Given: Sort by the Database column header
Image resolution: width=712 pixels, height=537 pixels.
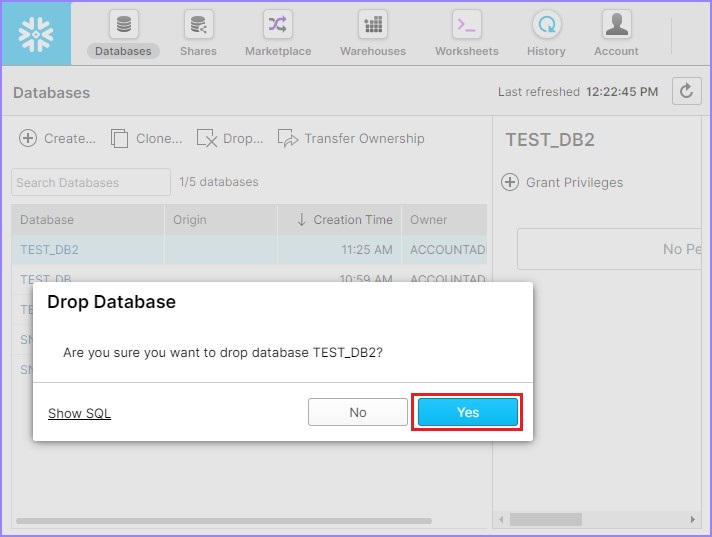Looking at the screenshot, I should [x=88, y=220].
